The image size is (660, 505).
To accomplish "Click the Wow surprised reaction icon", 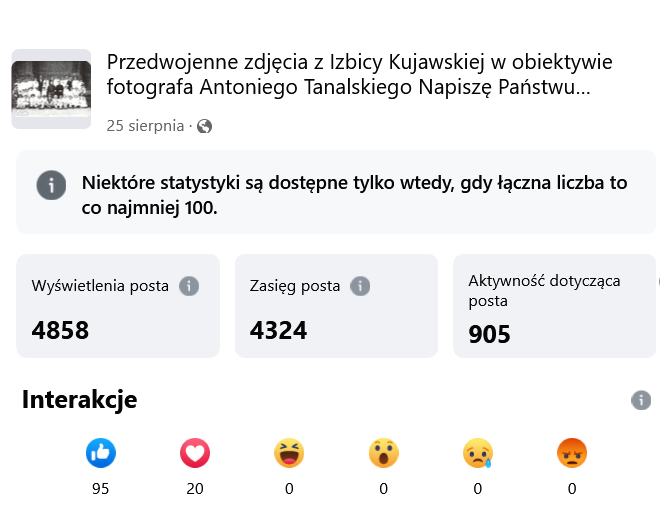I will click(x=383, y=453).
